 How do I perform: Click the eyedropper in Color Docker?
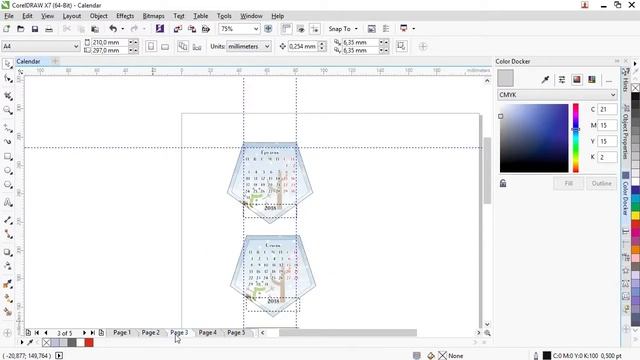[x=545, y=80]
